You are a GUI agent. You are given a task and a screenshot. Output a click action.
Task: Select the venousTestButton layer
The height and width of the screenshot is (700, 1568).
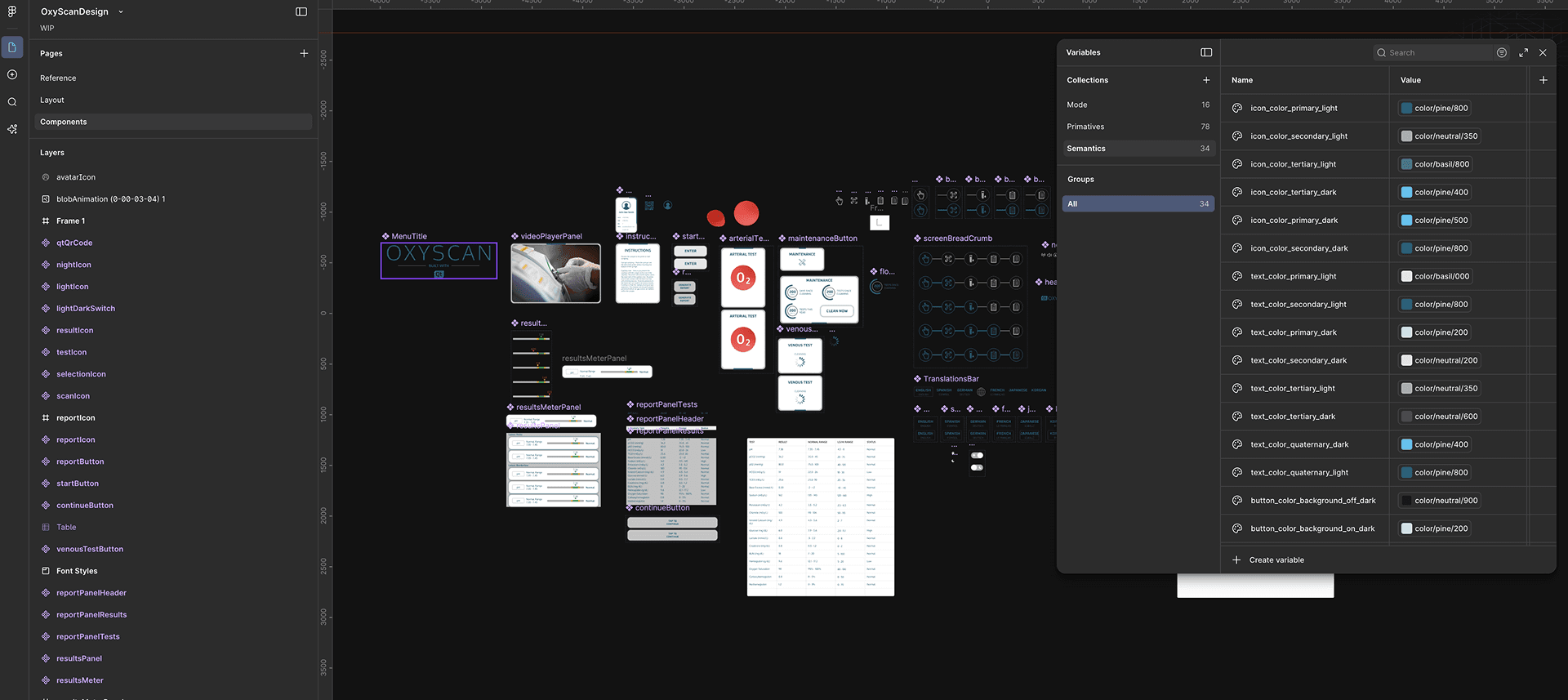[90, 549]
